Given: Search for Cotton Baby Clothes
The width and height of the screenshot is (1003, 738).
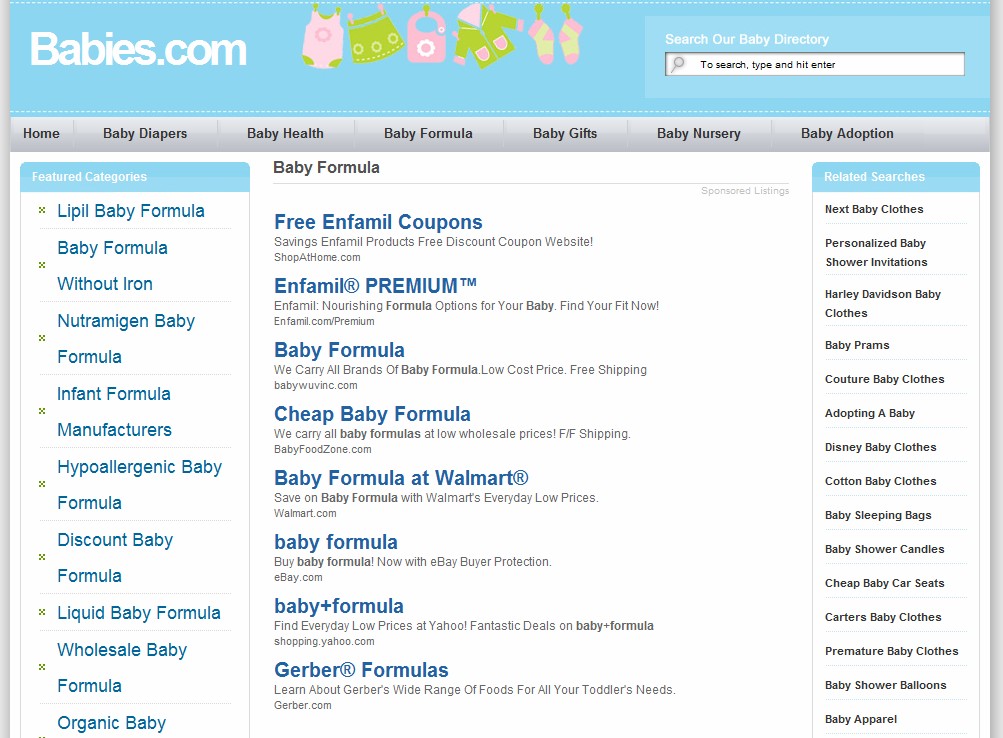Looking at the screenshot, I should (x=881, y=481).
